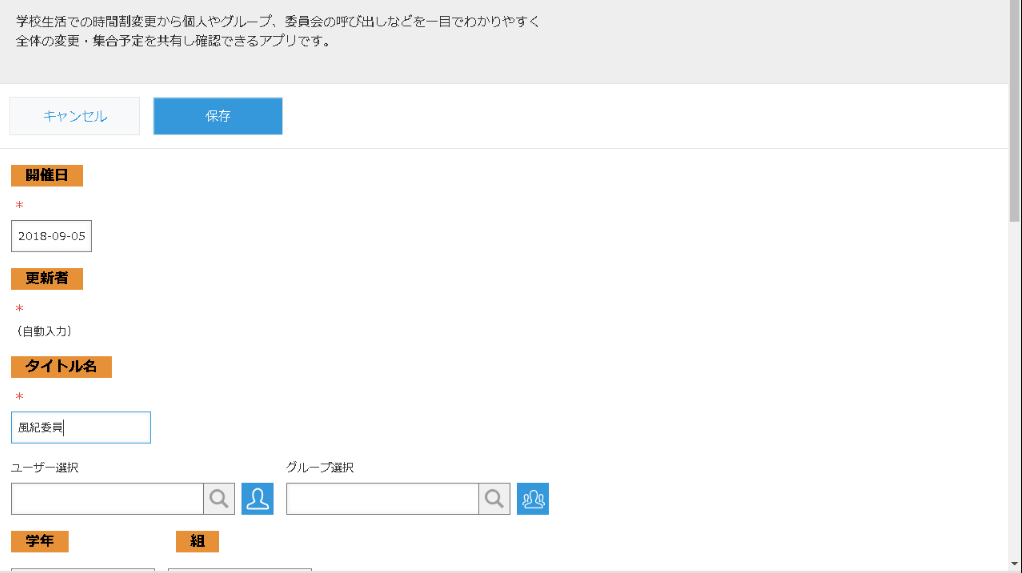Click the ユーザー選択 label text
The width and height of the screenshot is (1022, 573).
tap(45, 467)
